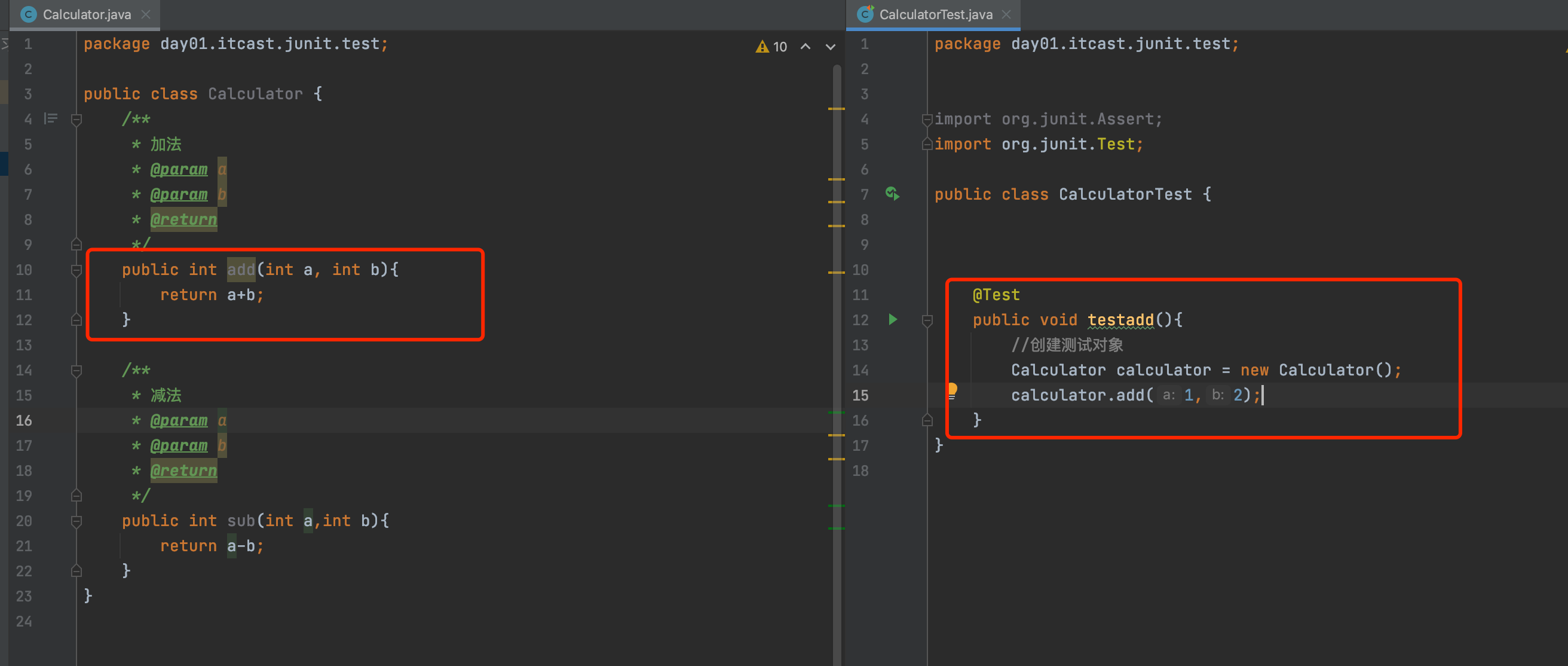Collapse the sub method fold at line 20
Image resolution: width=1568 pixels, height=666 pixels.
click(x=76, y=521)
